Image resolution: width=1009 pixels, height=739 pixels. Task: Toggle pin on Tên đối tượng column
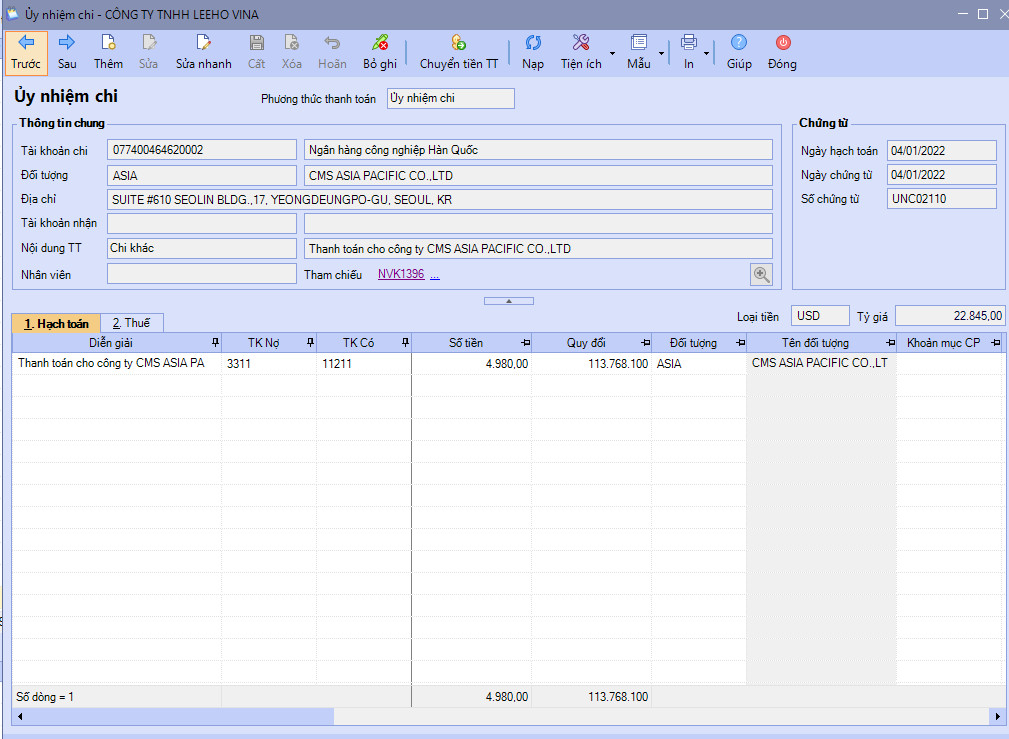point(890,342)
